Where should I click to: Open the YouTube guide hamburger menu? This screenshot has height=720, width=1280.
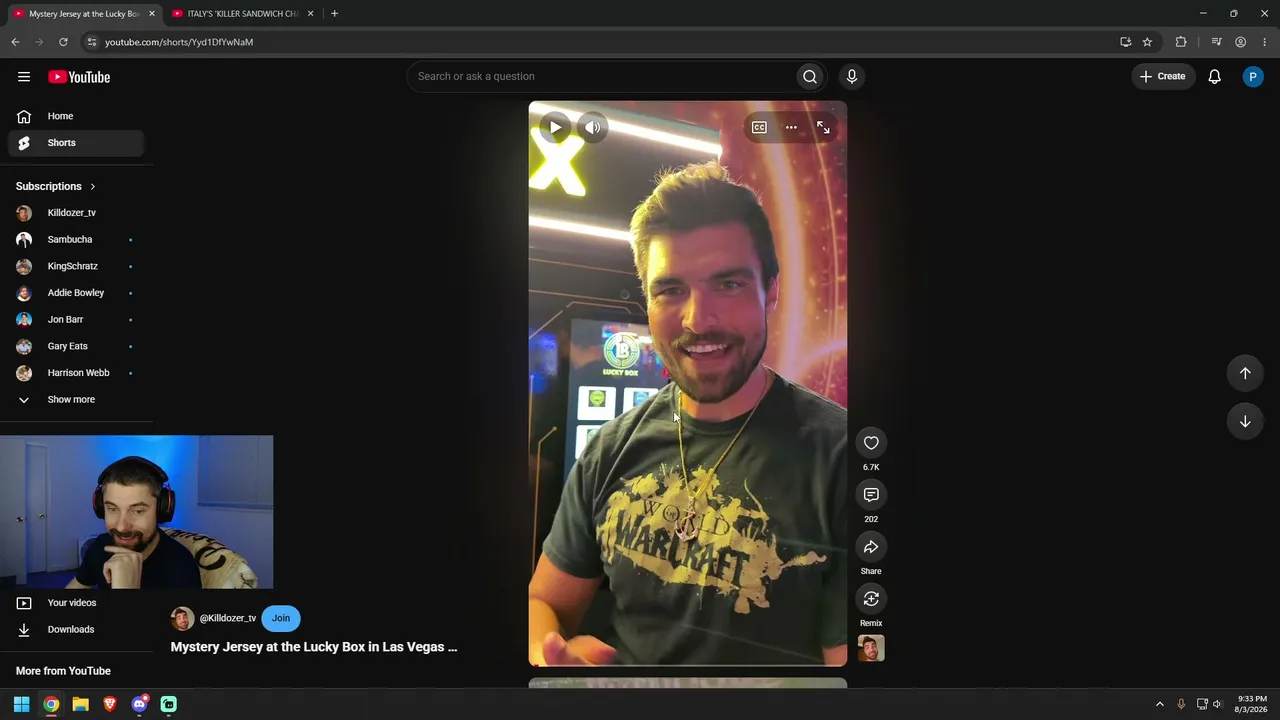click(x=24, y=77)
